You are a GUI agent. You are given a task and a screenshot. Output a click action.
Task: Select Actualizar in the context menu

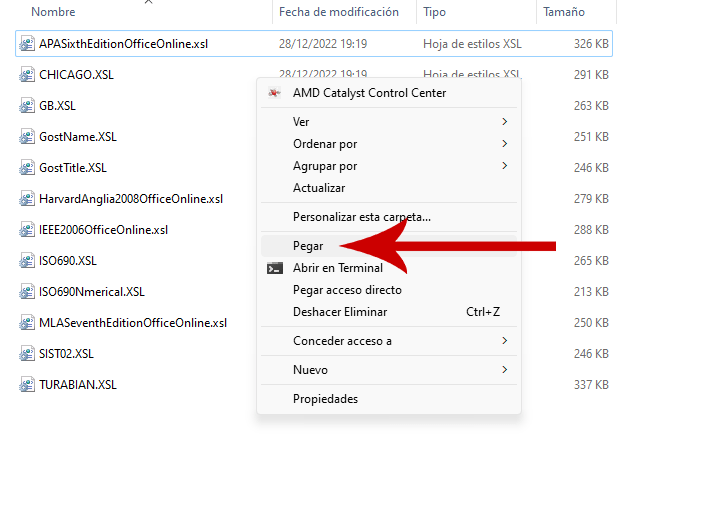click(x=319, y=188)
